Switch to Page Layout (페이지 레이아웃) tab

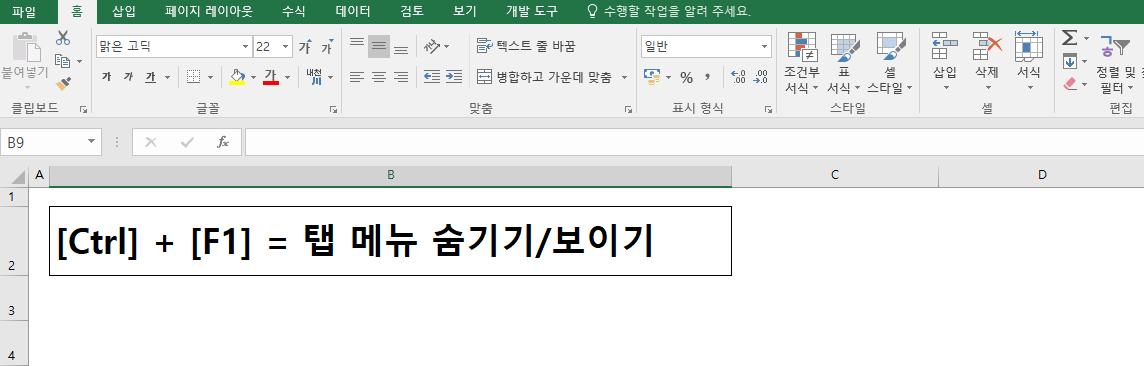click(x=209, y=11)
